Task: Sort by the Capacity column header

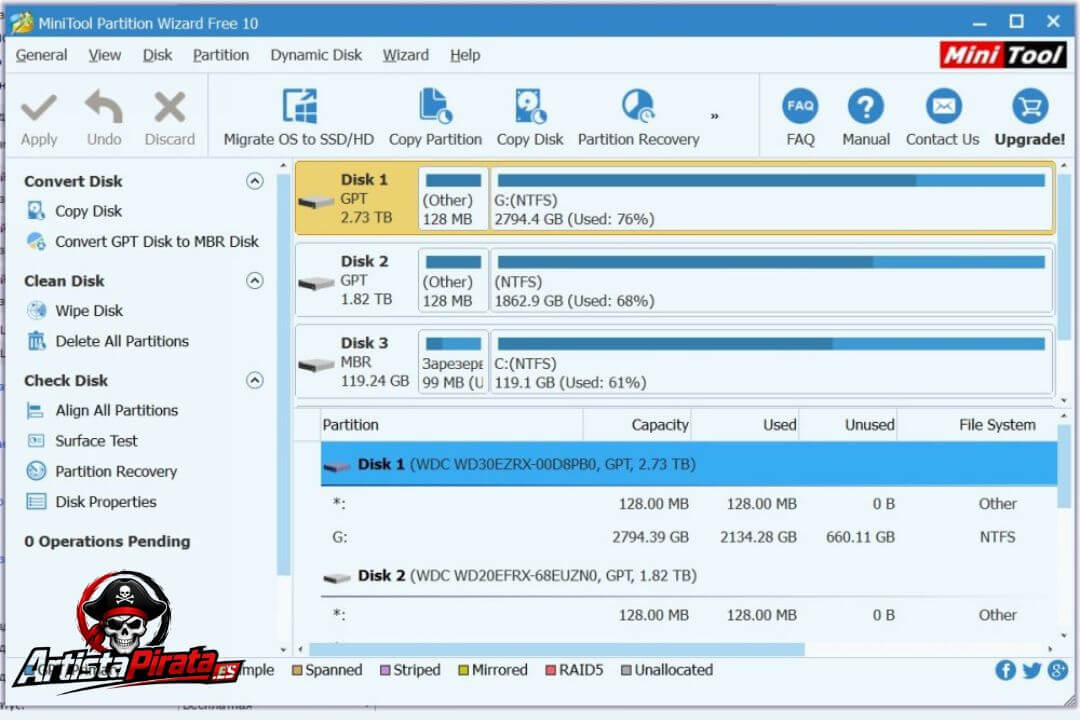Action: (x=637, y=424)
